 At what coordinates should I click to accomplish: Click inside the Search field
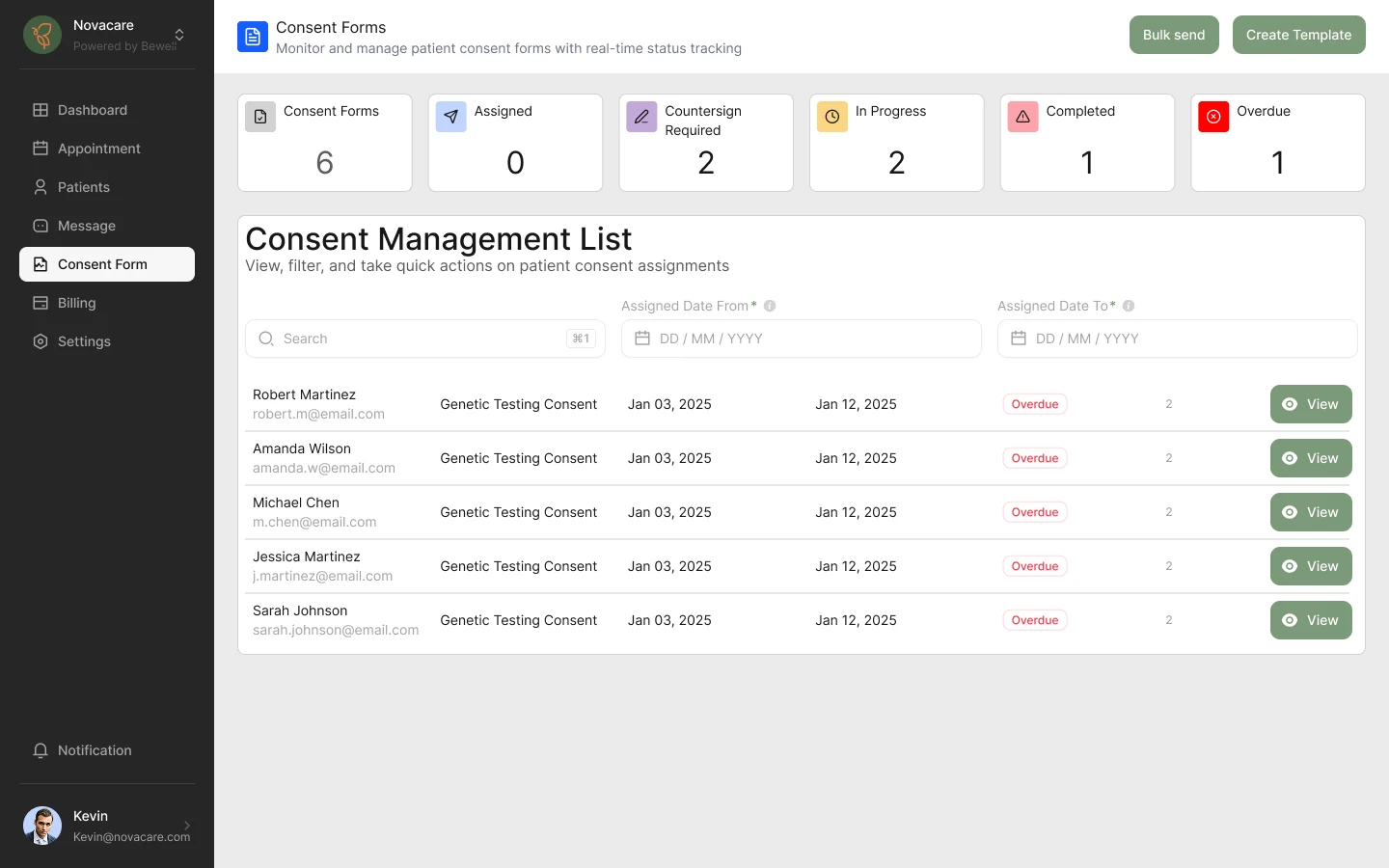click(425, 339)
